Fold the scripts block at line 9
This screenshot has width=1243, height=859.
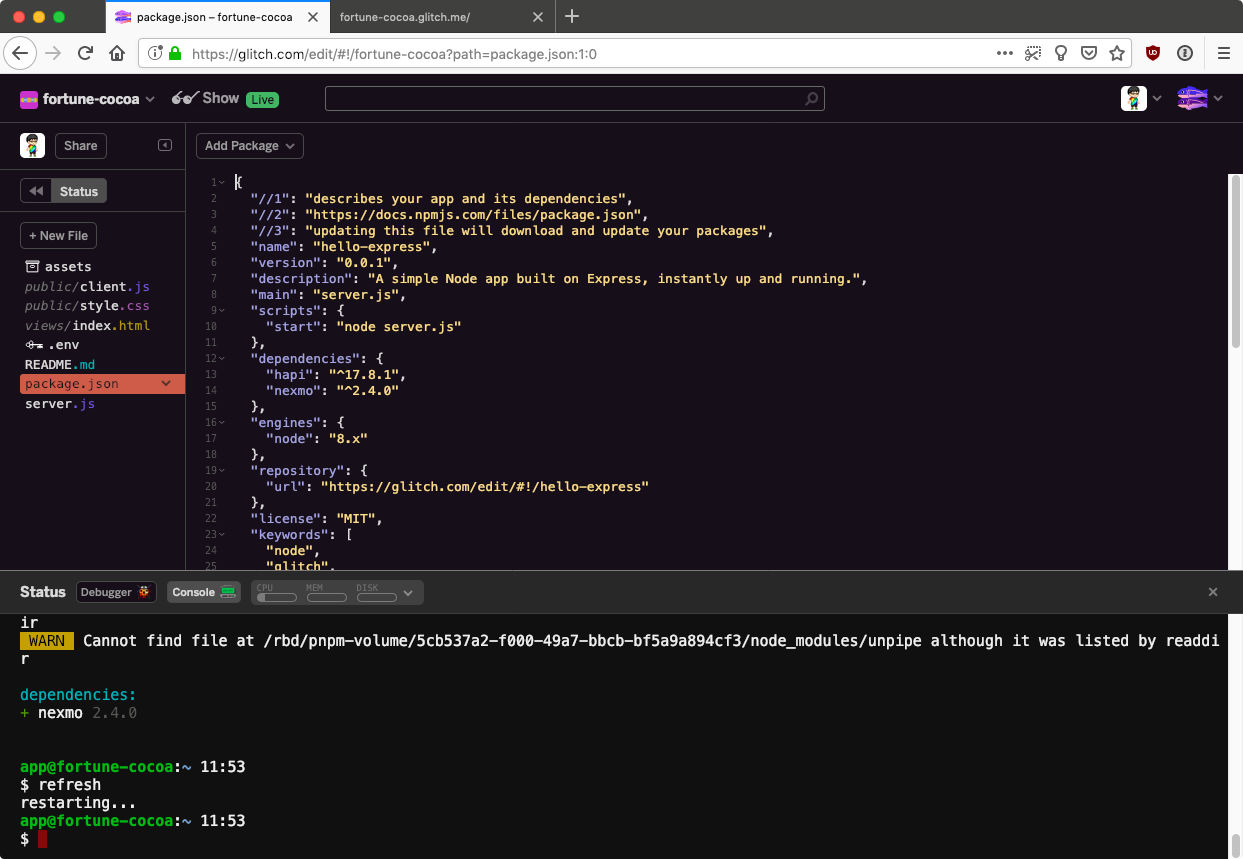tap(222, 310)
